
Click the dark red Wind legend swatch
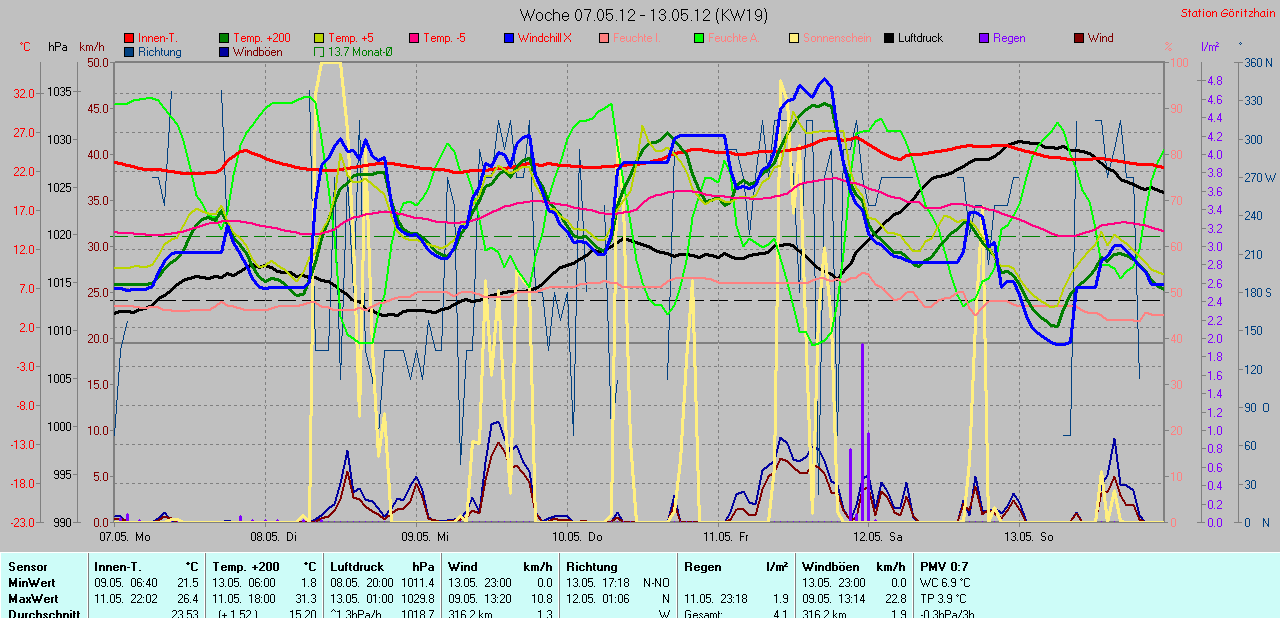click(x=1079, y=38)
